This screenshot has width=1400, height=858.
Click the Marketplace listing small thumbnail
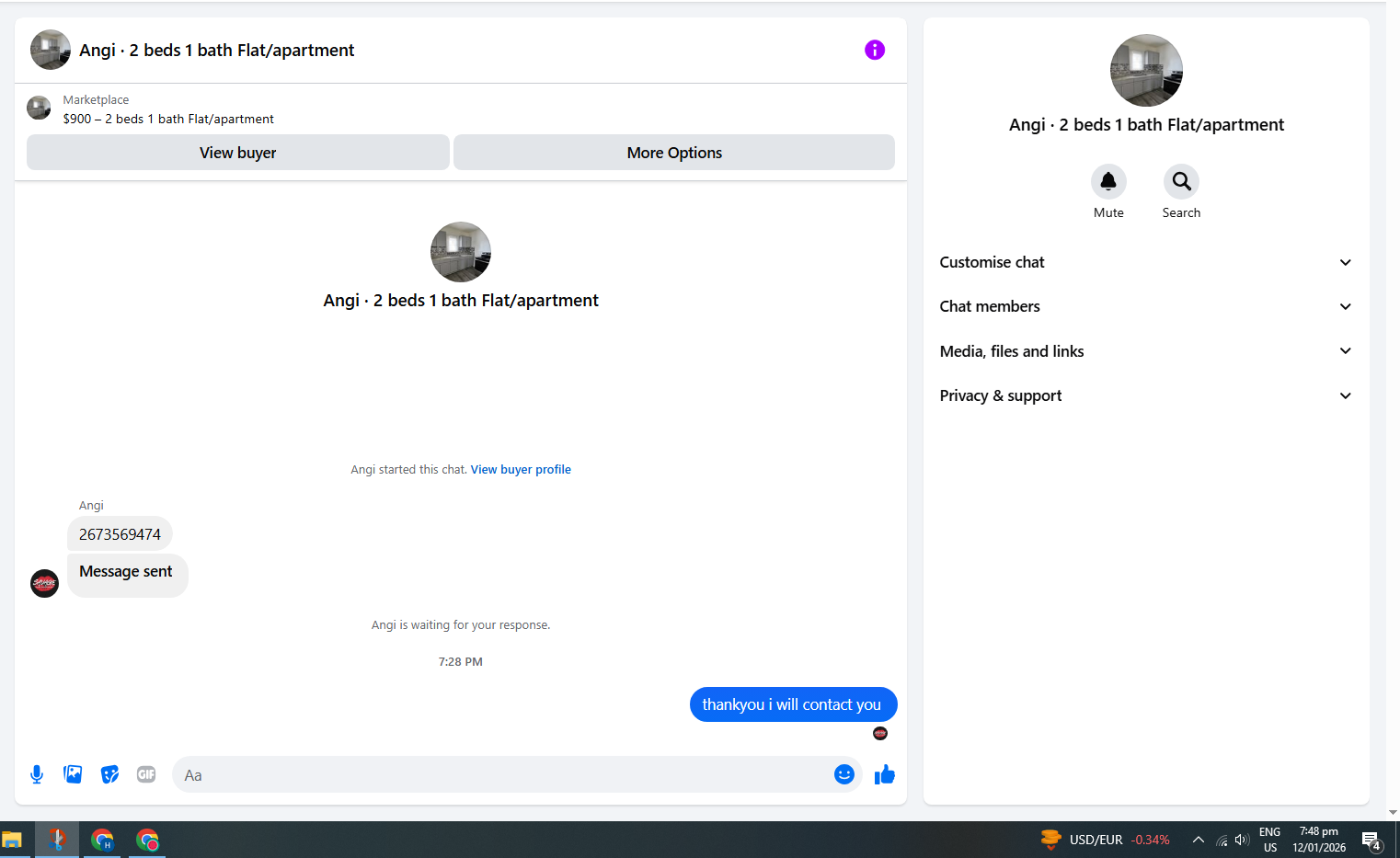click(x=39, y=108)
